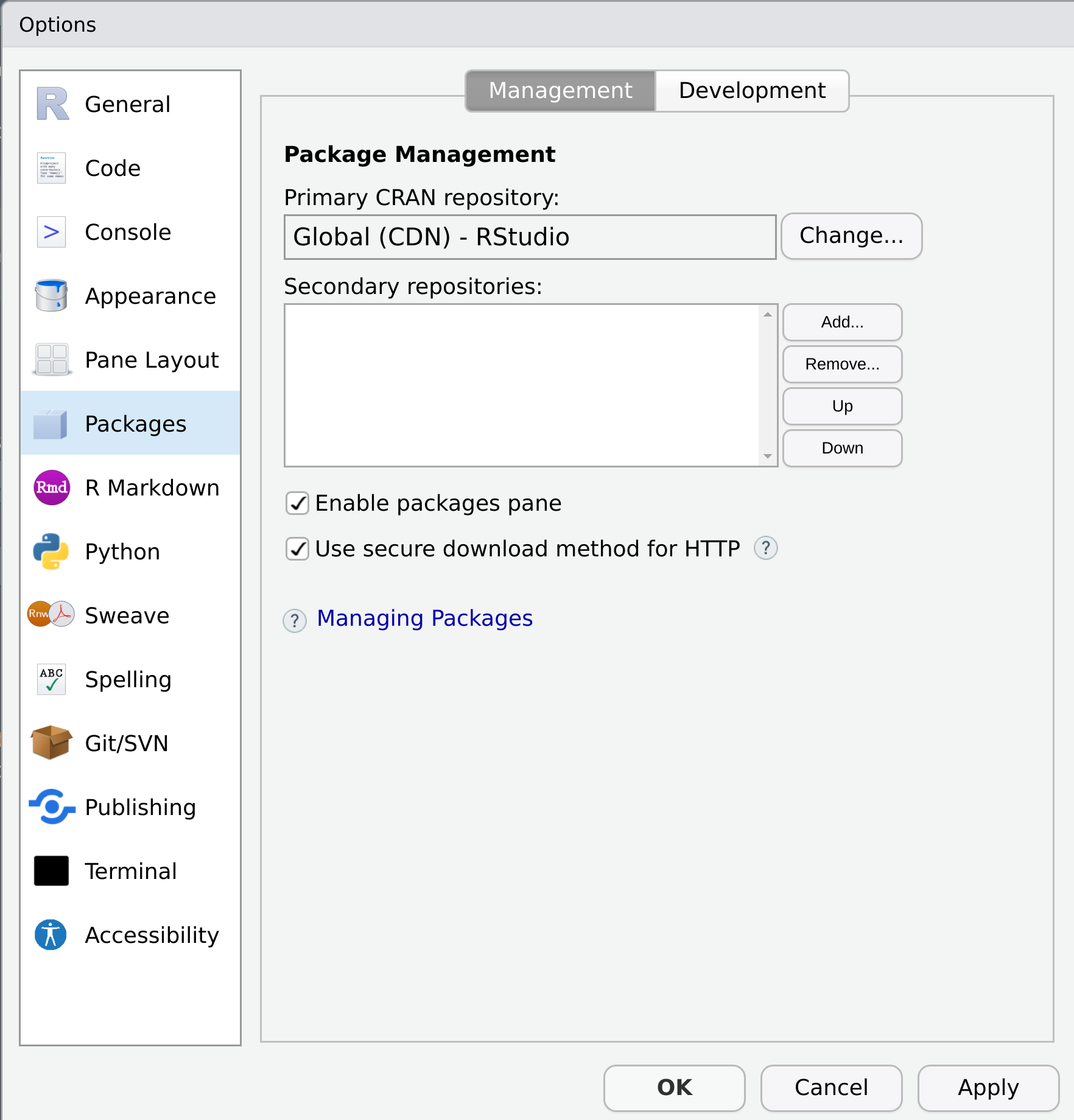Click Cancel button
1074x1120 pixels.
tap(831, 1088)
